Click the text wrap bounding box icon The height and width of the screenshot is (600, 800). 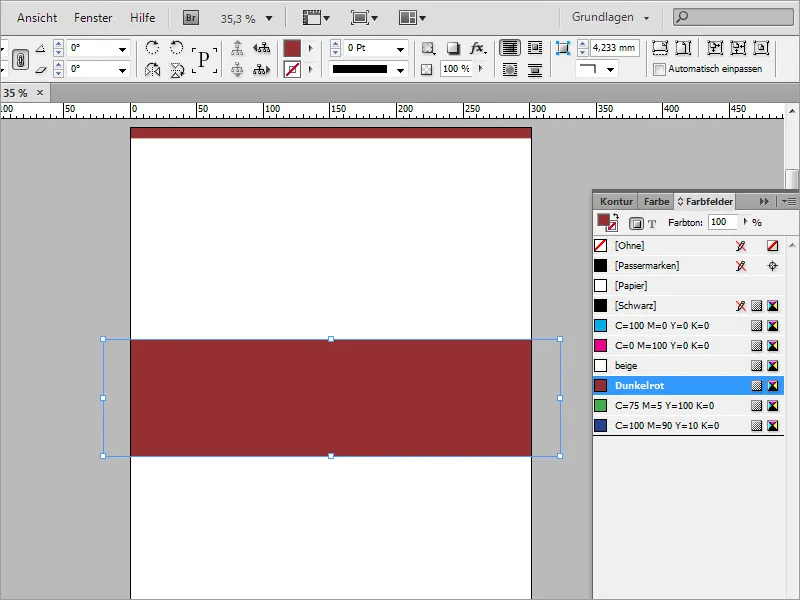tap(535, 48)
